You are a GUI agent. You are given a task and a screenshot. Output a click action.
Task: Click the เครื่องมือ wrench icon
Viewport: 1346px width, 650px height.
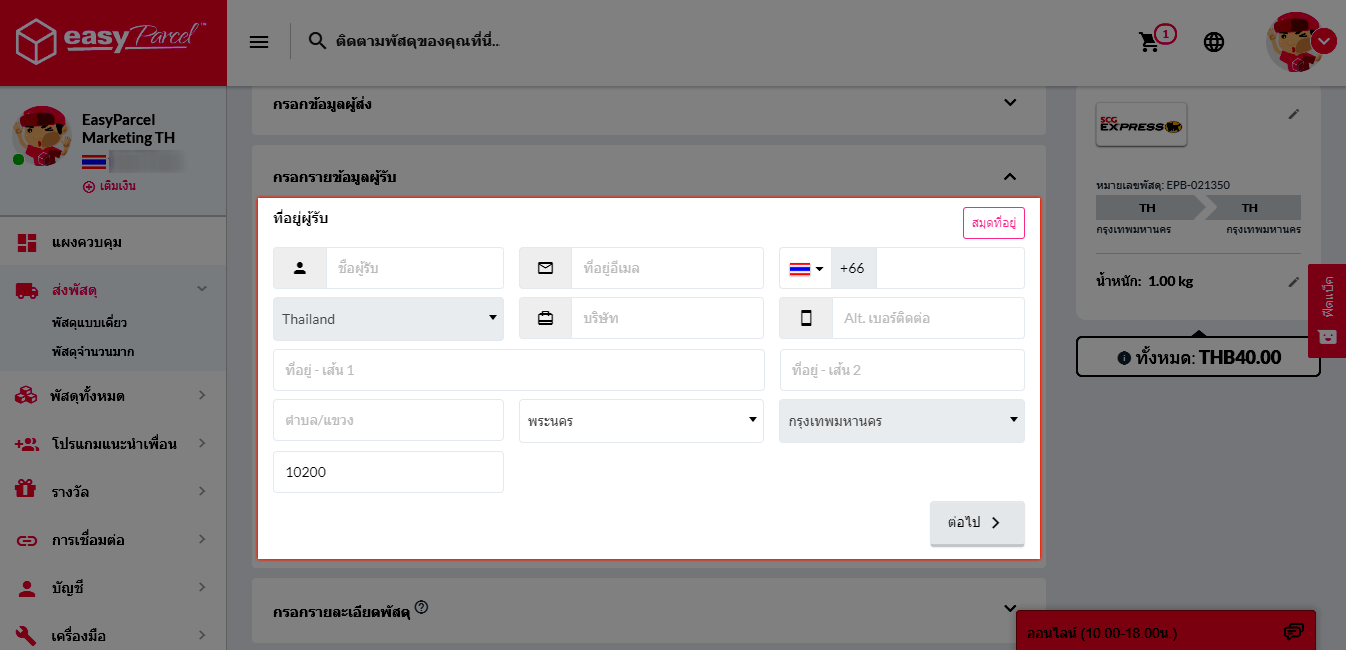(x=27, y=636)
